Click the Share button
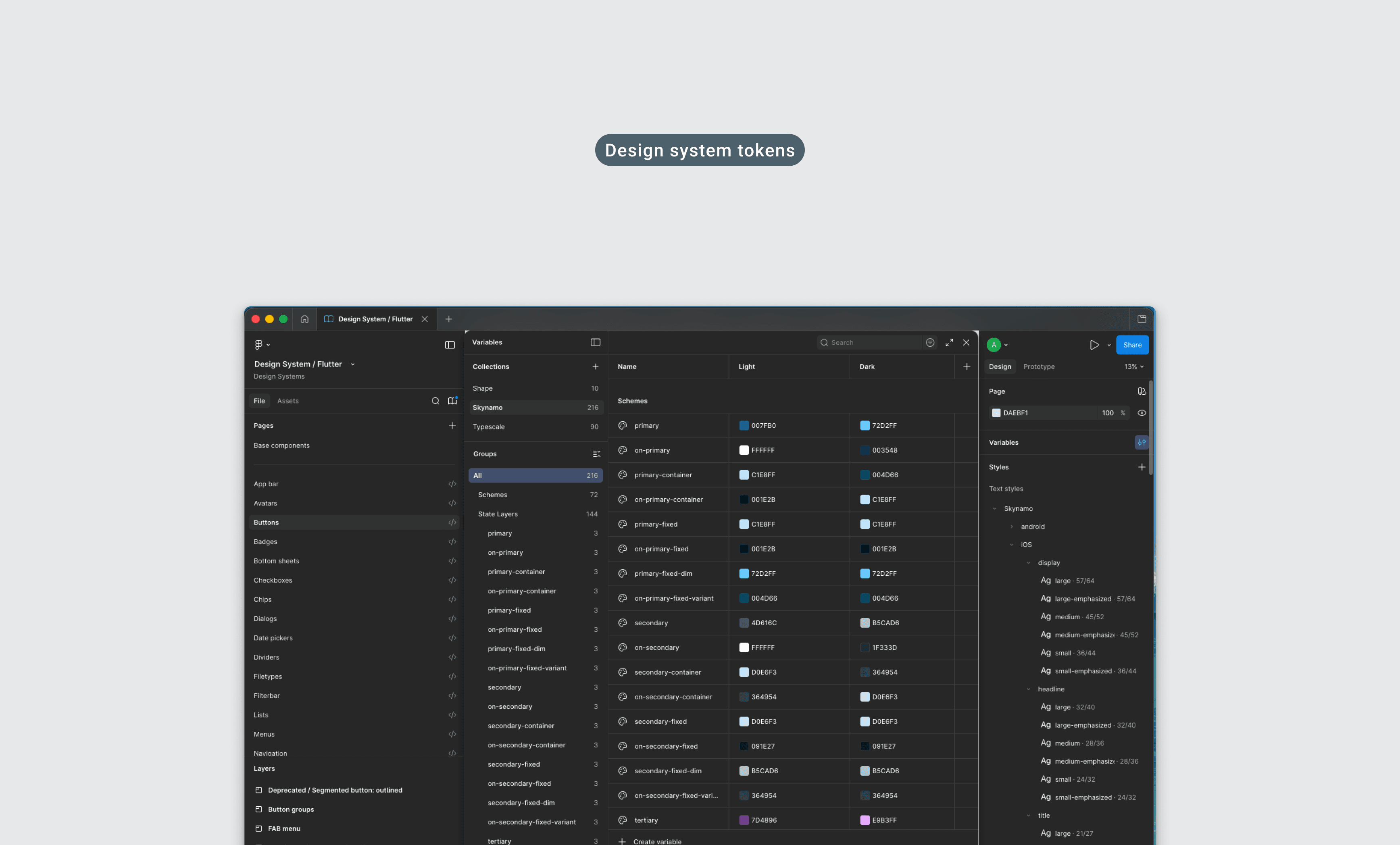This screenshot has height=845, width=1400. tap(1132, 345)
